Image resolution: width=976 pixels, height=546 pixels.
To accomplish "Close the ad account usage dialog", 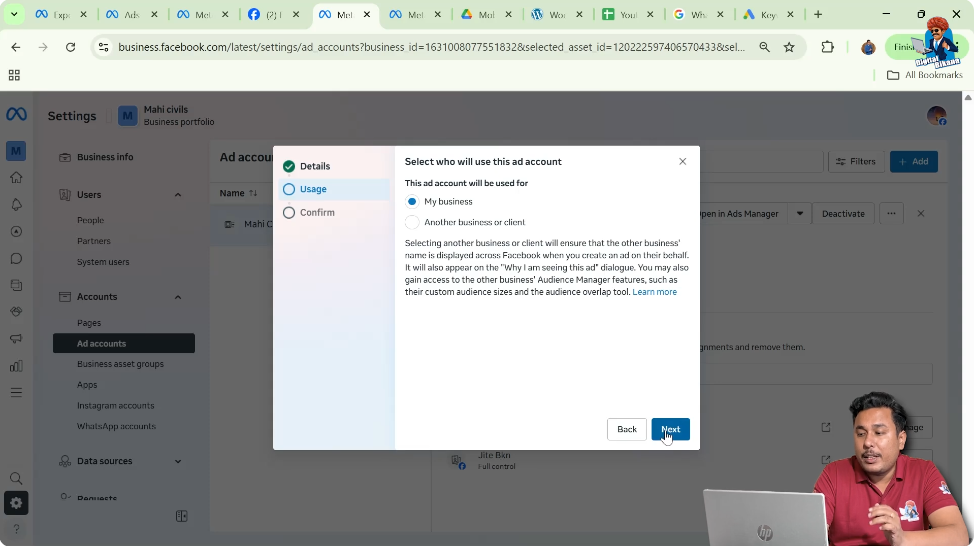I will coord(682,161).
